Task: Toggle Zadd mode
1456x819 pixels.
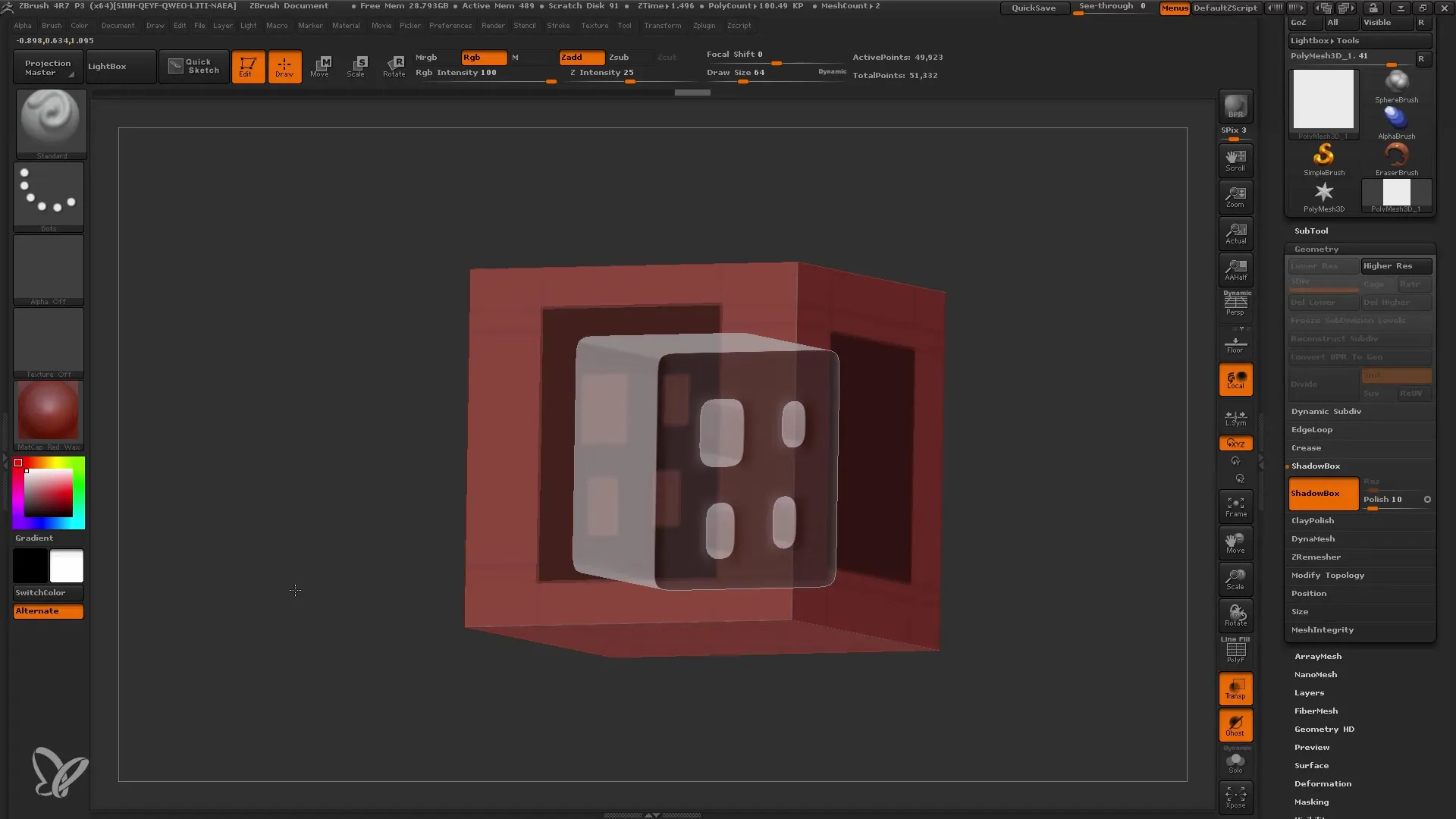Action: coord(582,58)
